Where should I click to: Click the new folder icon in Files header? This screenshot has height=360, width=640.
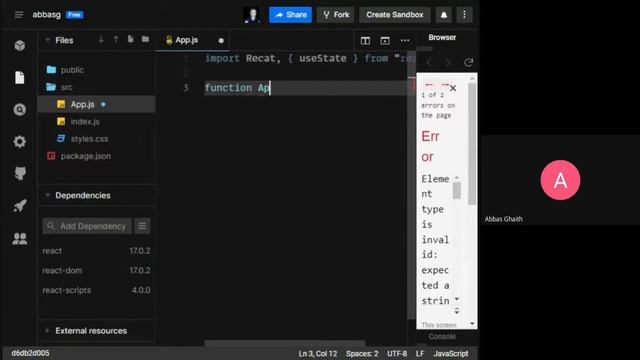point(145,40)
